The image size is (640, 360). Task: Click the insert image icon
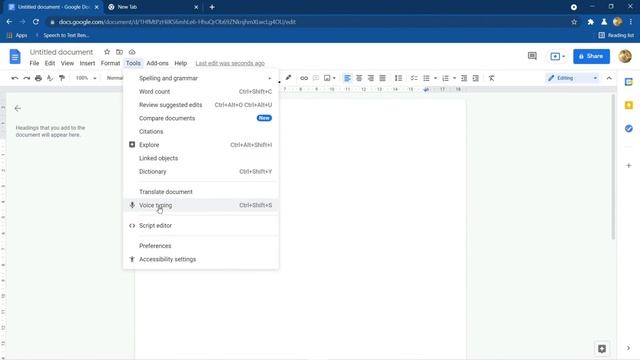coord(327,78)
